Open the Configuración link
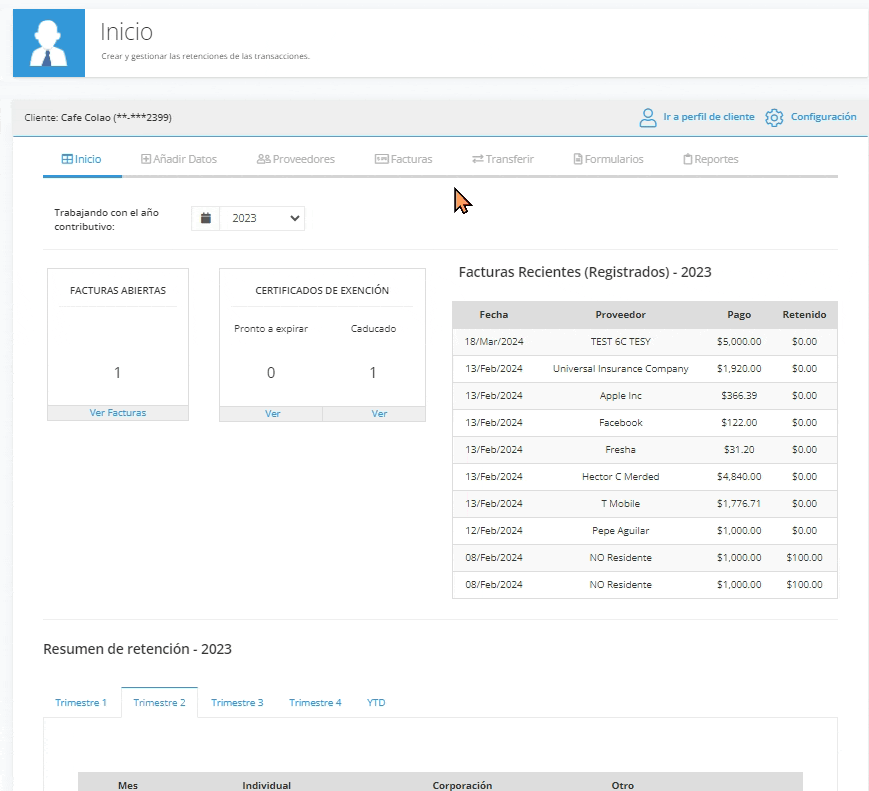 (824, 117)
